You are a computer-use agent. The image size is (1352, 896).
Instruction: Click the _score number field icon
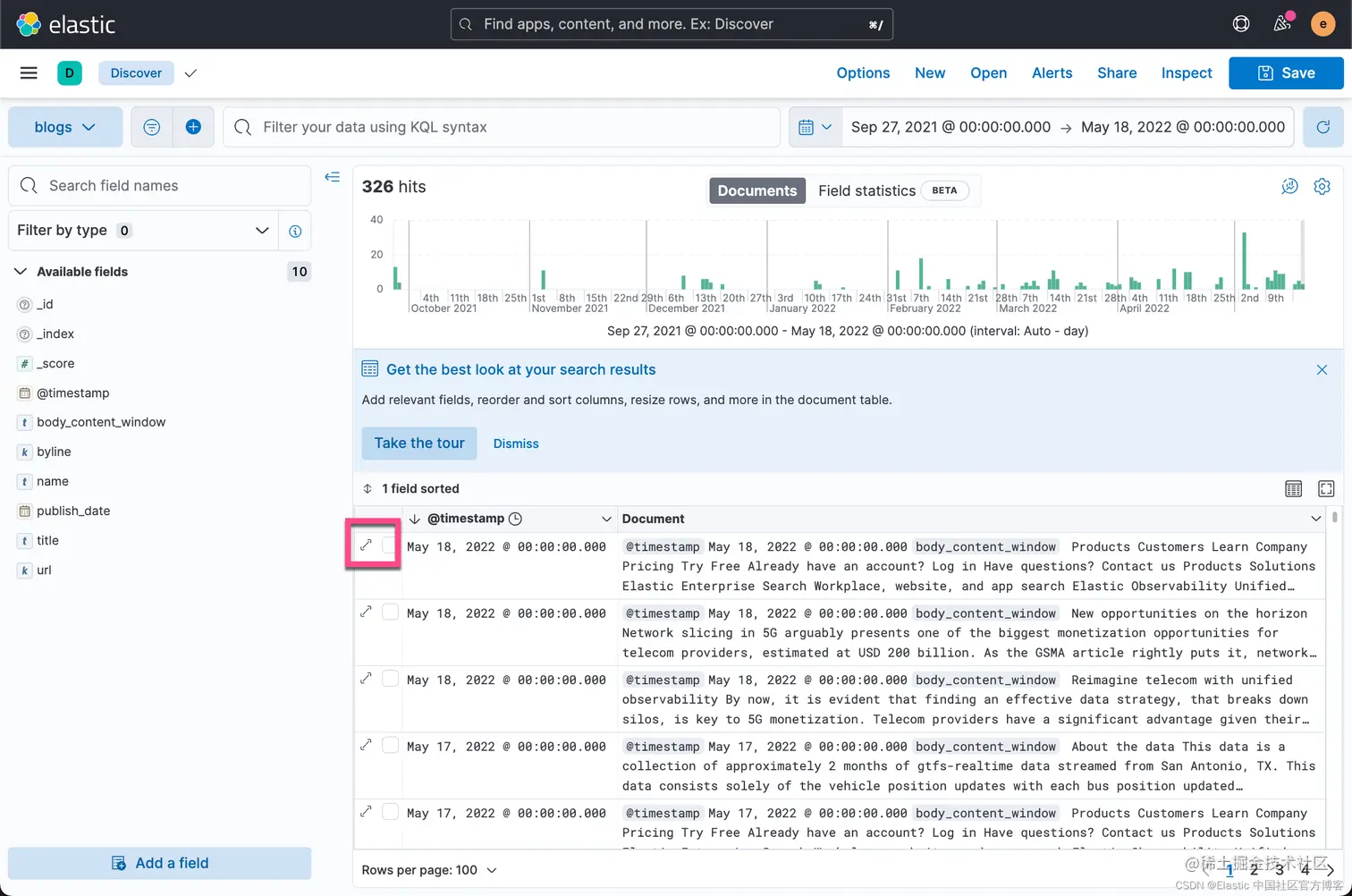pyautogui.click(x=24, y=364)
